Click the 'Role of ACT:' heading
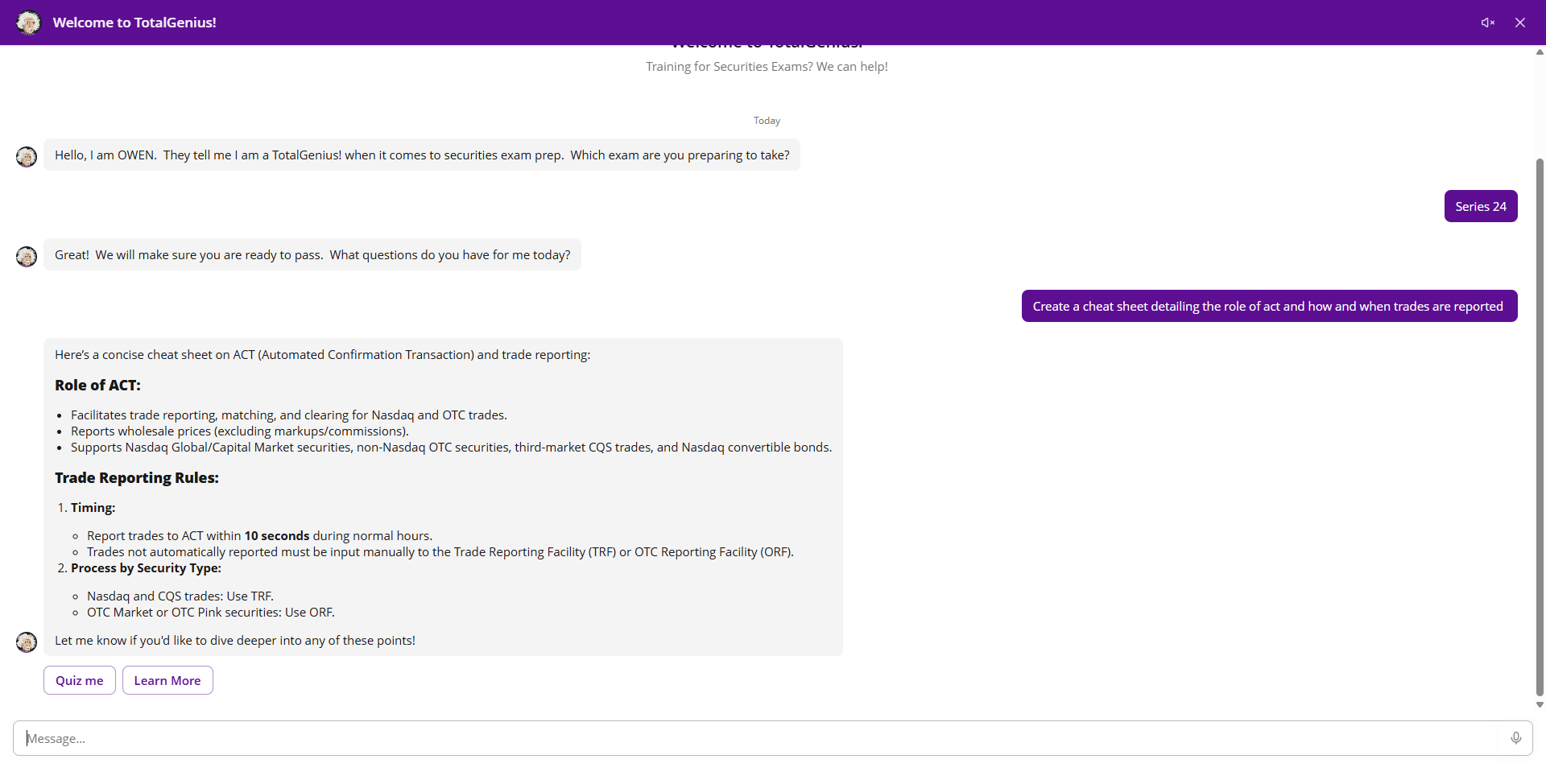The image size is (1546, 784). [97, 386]
